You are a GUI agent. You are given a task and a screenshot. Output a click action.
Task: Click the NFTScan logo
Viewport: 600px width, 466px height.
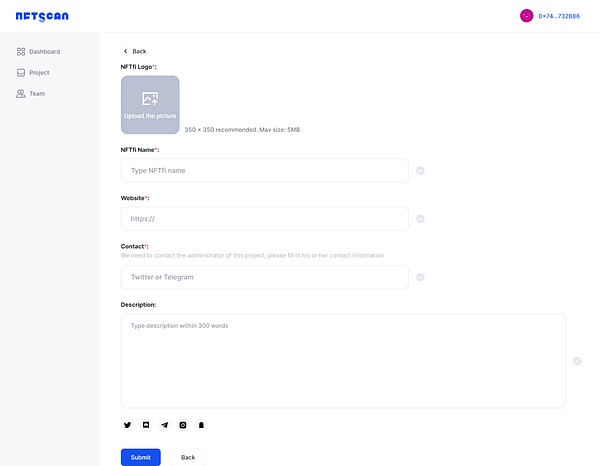(x=42, y=16)
